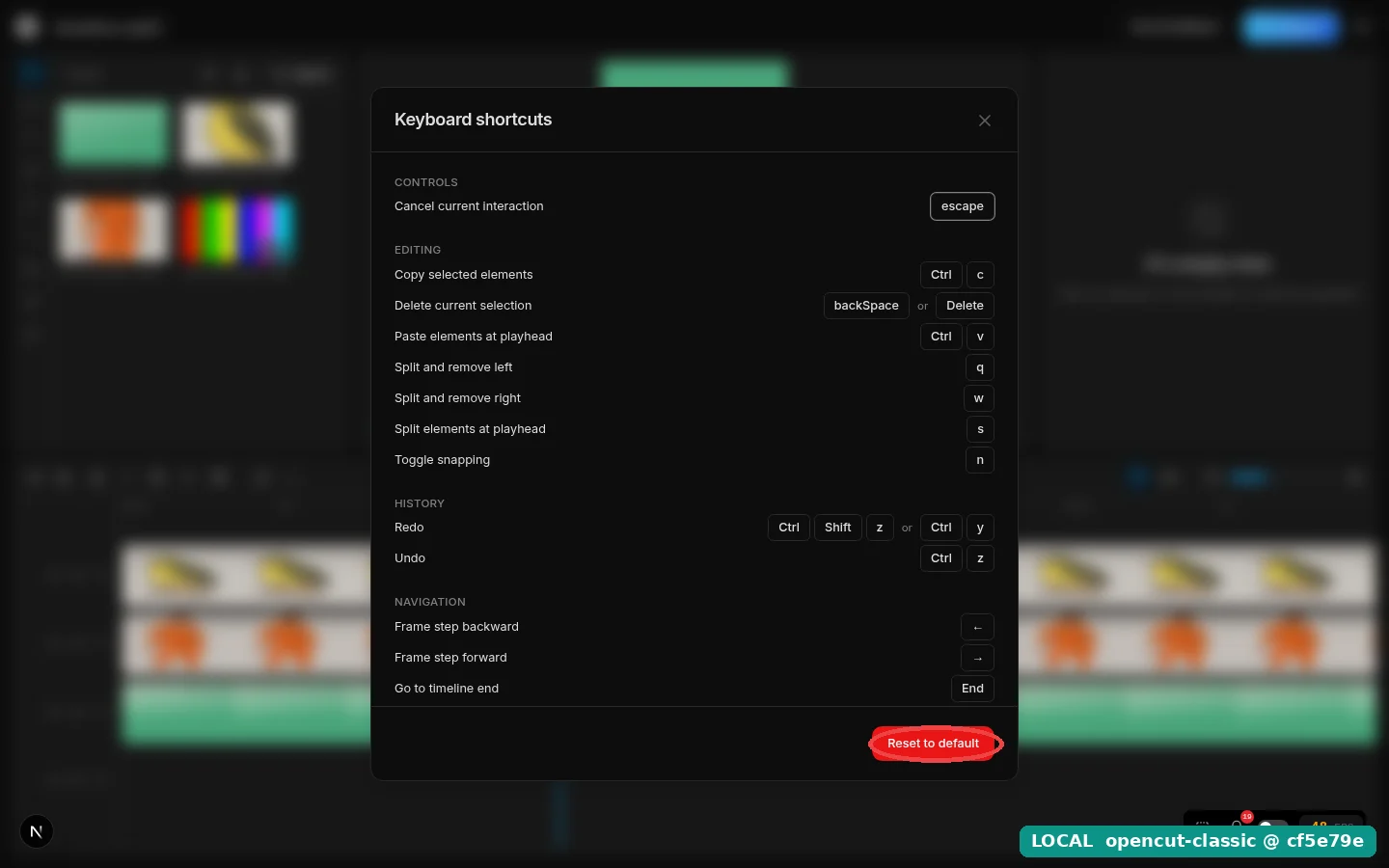Viewport: 1389px width, 868px height.
Task: Open the Next.js dev tools N icon
Action: (x=37, y=831)
